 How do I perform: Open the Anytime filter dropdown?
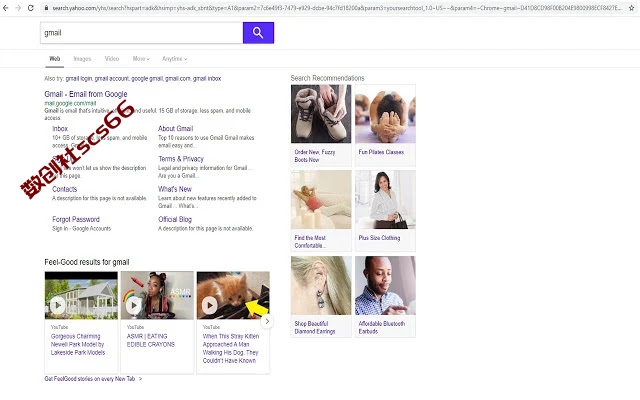174,59
